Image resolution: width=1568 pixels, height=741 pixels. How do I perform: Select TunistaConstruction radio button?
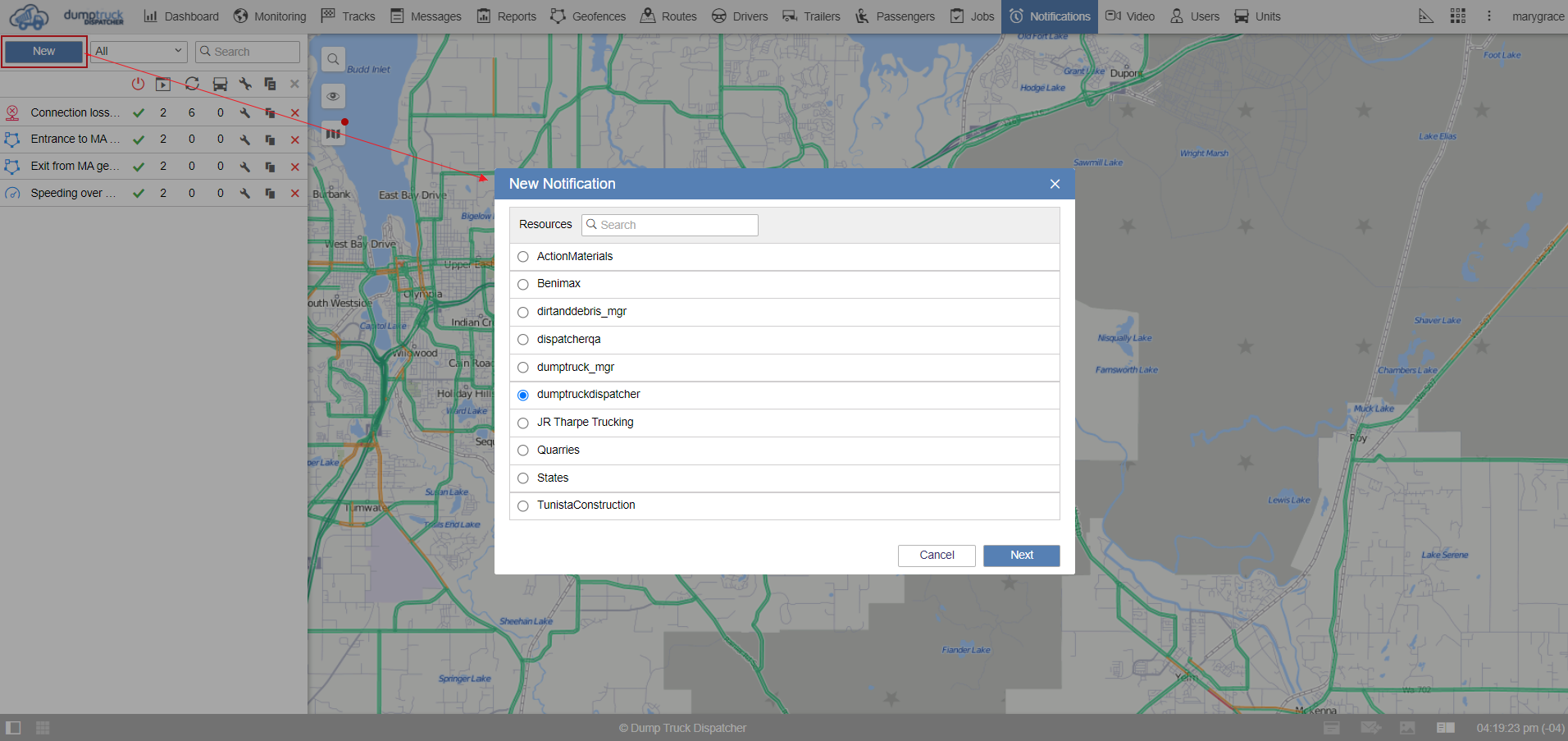pos(523,505)
